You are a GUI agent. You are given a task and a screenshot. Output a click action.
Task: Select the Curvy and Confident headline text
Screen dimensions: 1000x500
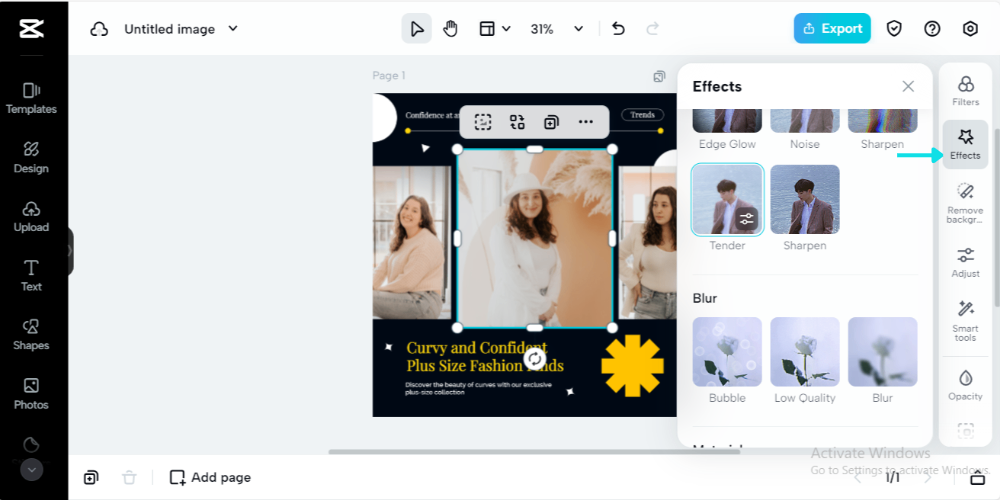(x=485, y=357)
